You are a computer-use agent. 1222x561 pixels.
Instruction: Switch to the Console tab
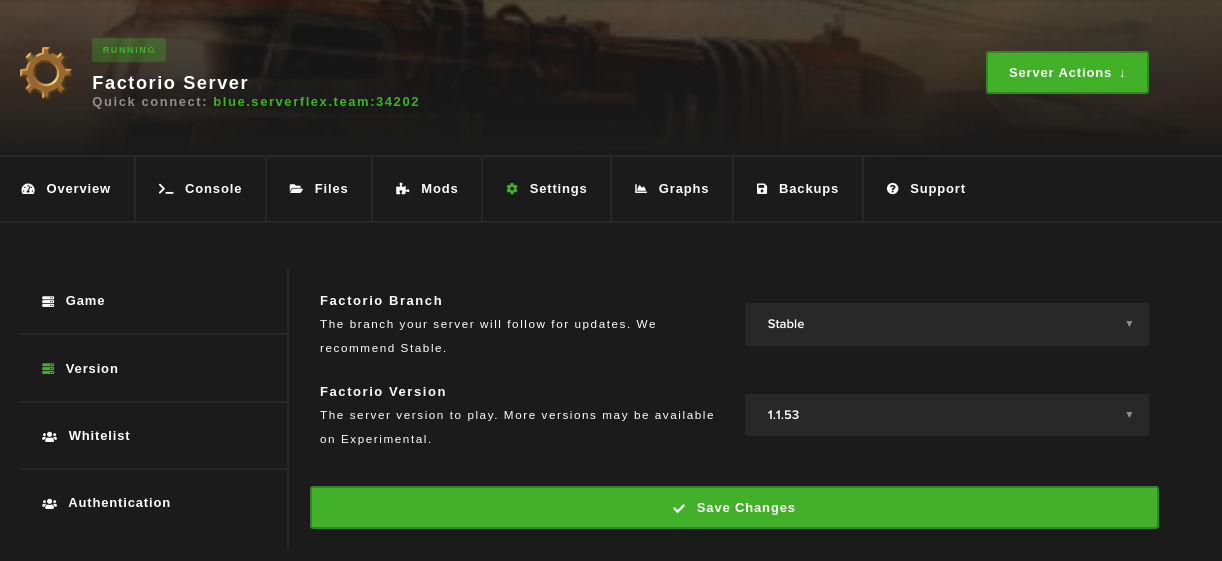(x=200, y=189)
